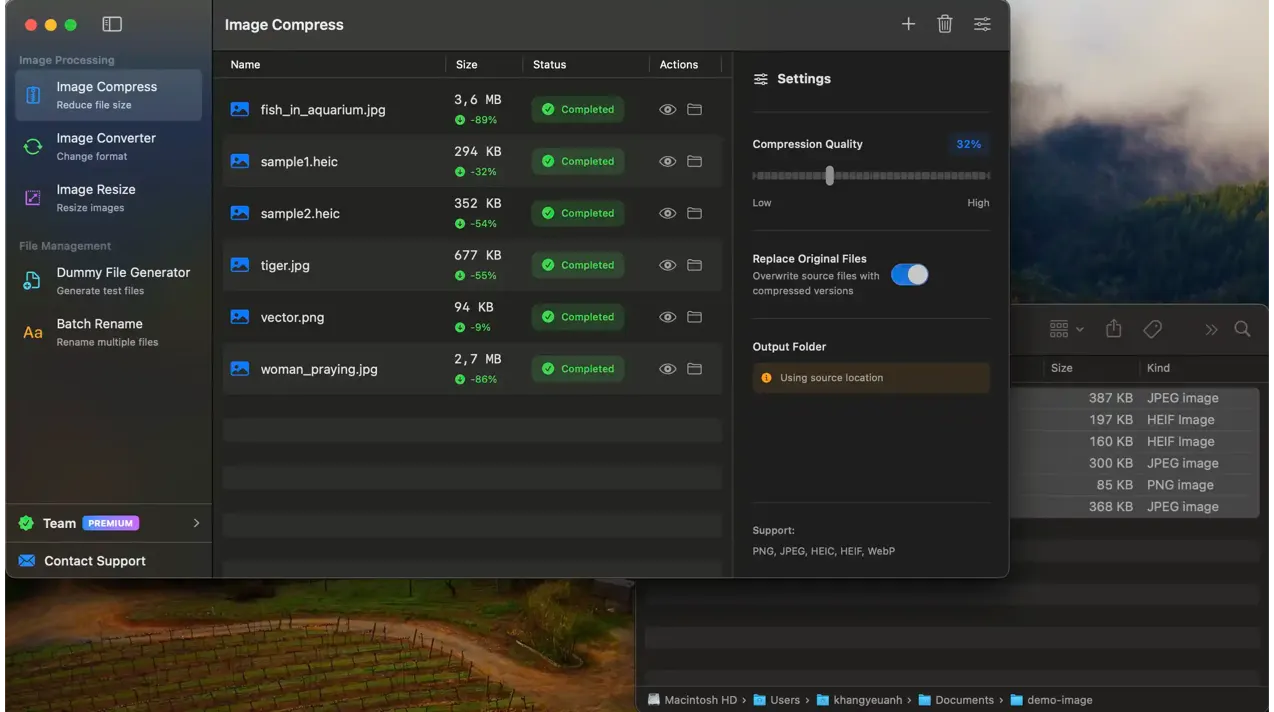The height and width of the screenshot is (712, 1274).
Task: Click Documents in Finder path bar
Action: pyautogui.click(x=964, y=700)
